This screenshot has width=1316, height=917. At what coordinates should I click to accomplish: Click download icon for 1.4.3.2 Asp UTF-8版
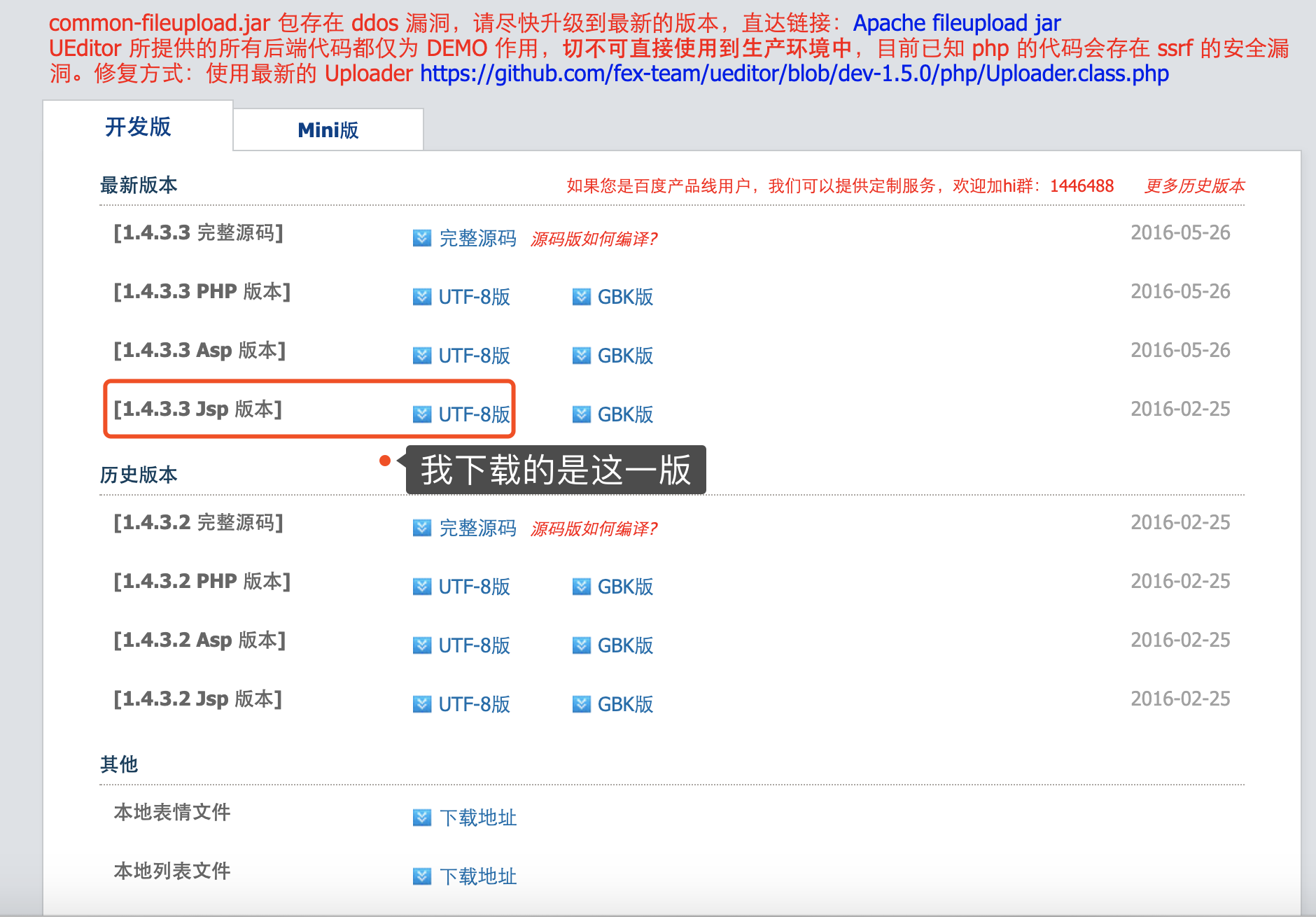(422, 645)
